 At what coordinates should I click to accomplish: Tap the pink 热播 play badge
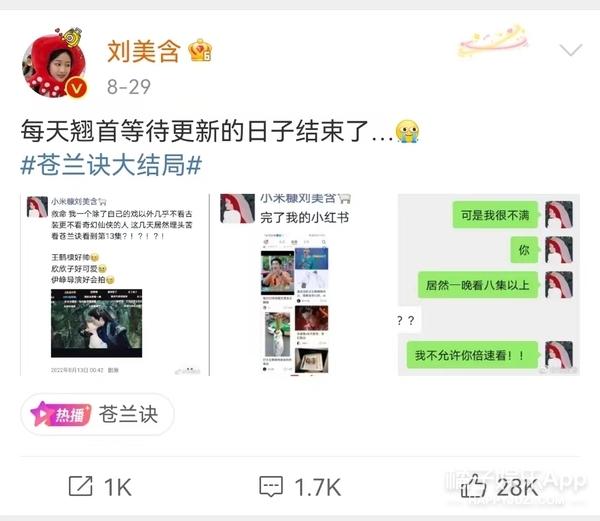tap(60, 414)
